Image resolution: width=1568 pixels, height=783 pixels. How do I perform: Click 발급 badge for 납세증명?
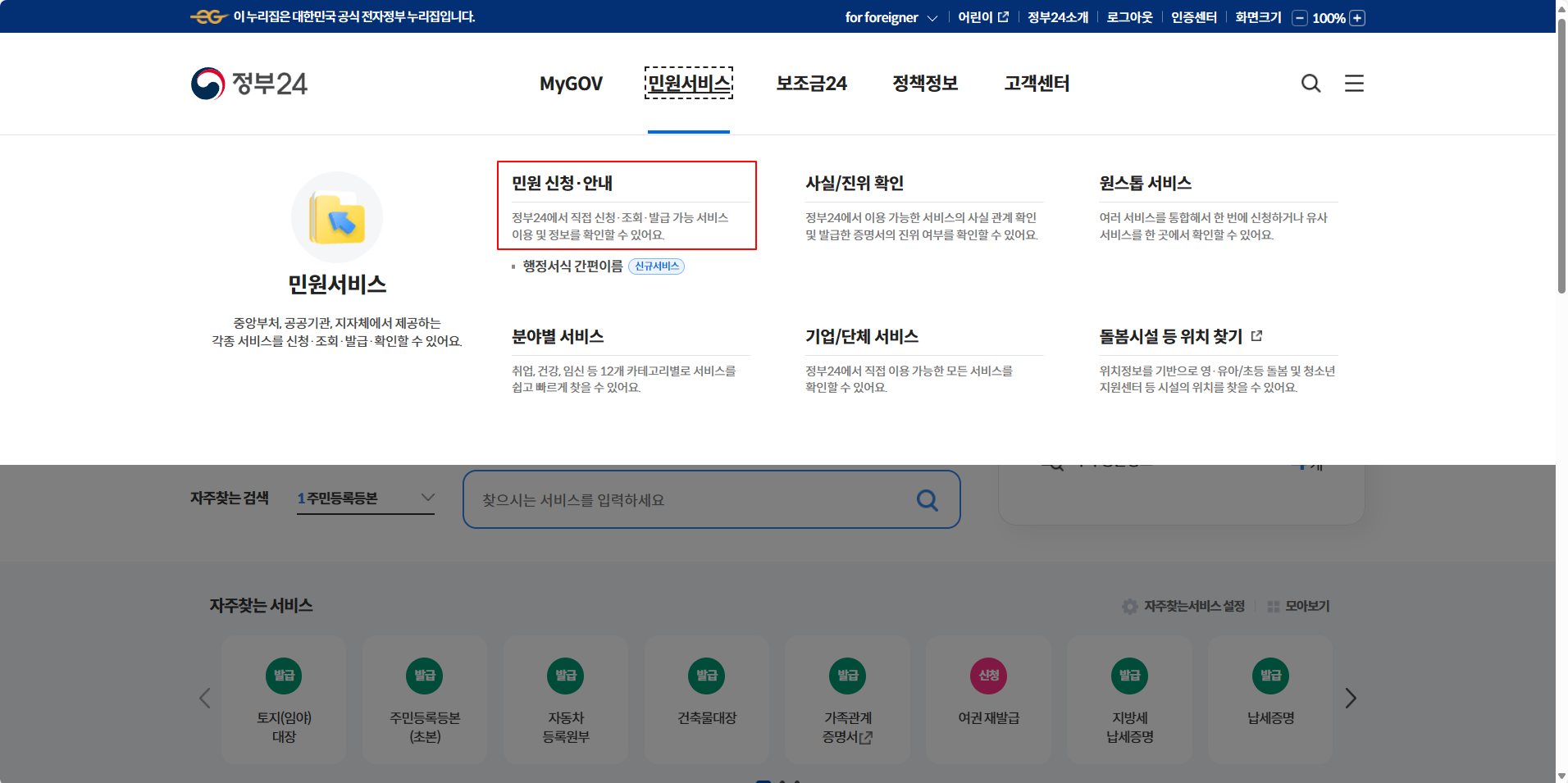1271,676
